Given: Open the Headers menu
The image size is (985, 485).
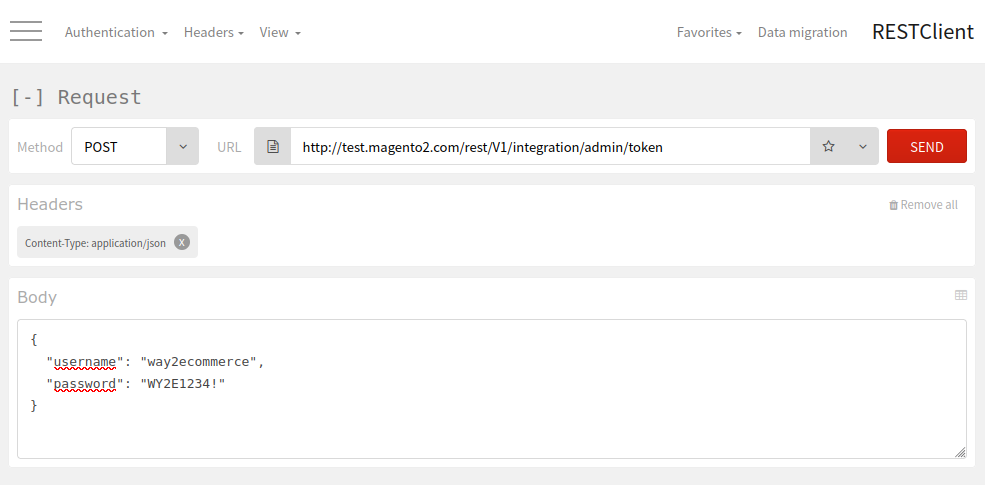Looking at the screenshot, I should (x=214, y=32).
